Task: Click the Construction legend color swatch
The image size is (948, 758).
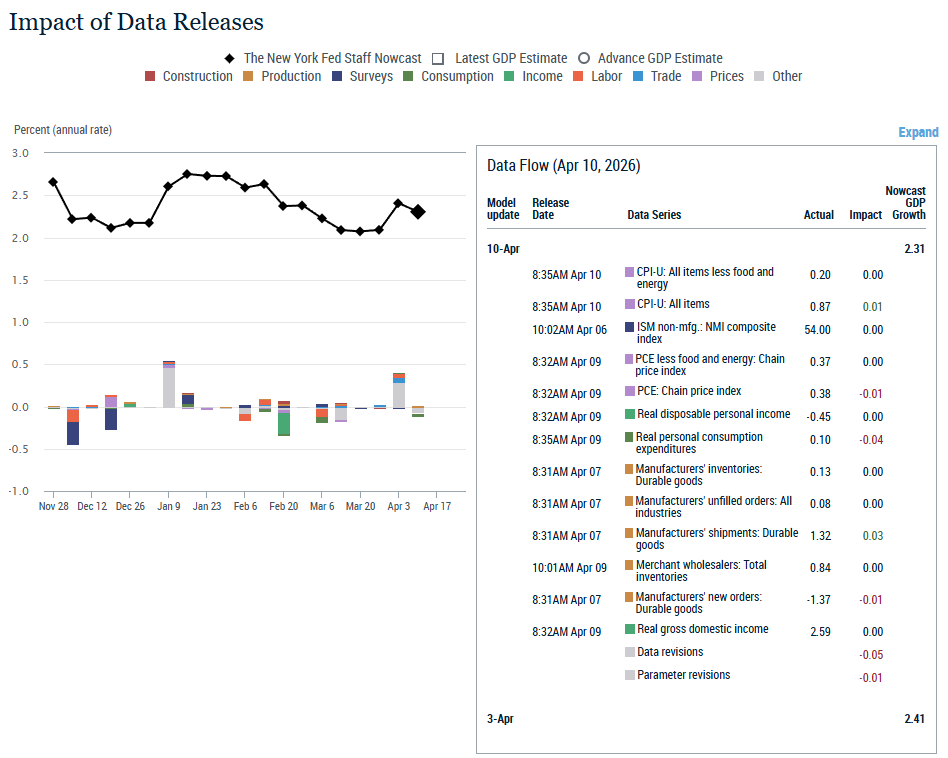Action: tap(150, 77)
